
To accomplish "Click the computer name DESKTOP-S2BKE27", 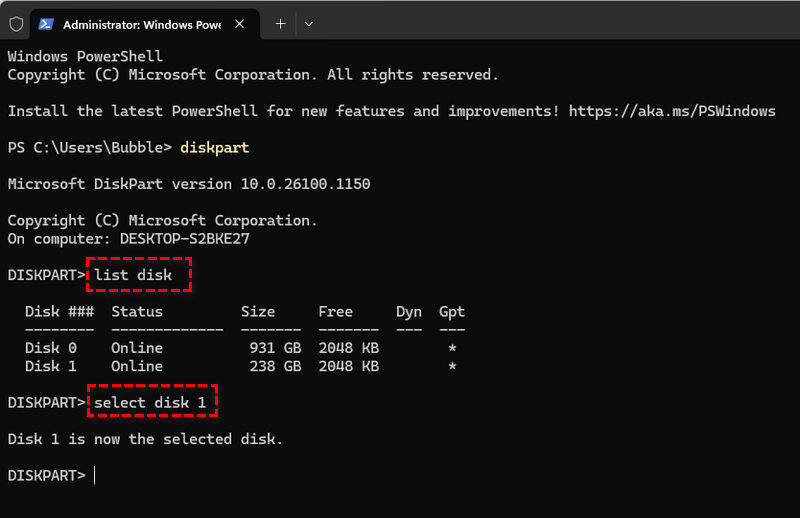I will pos(184,238).
